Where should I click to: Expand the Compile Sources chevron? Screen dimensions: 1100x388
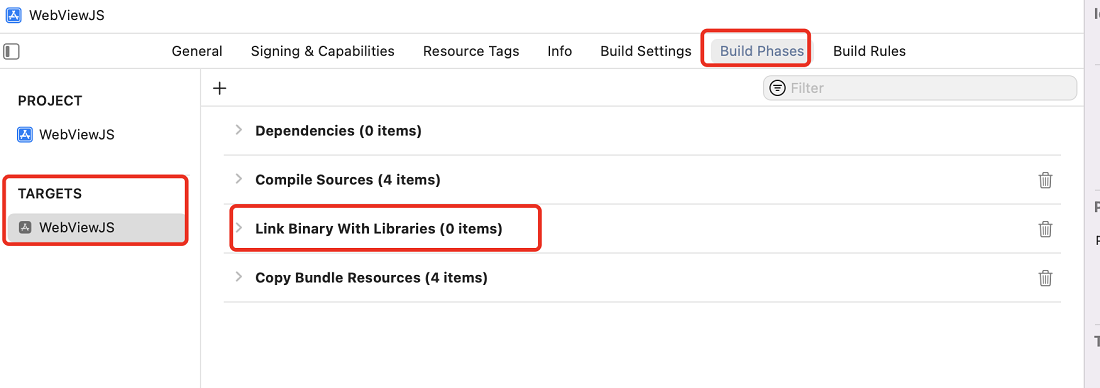pos(239,179)
